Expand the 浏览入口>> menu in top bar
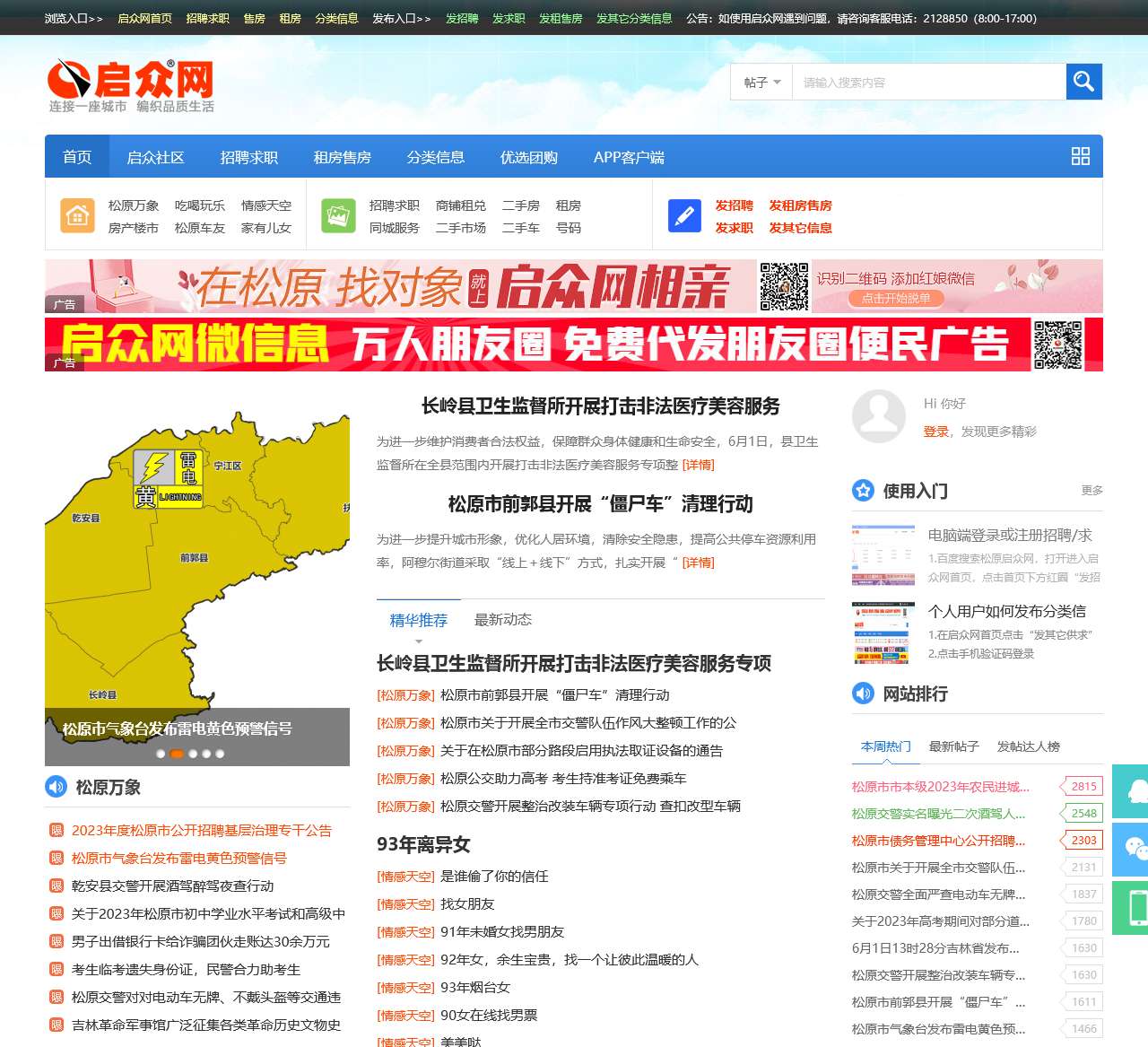 74,18
